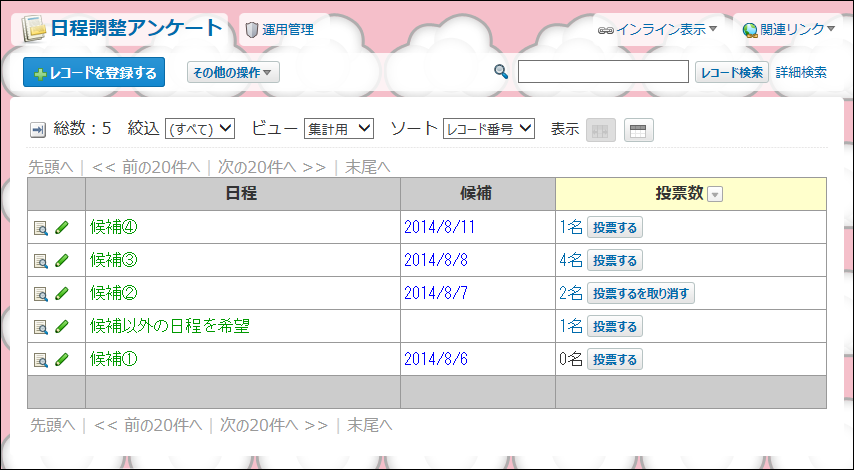Click the 候補 column header
This screenshot has height=470, width=854.
[478, 193]
